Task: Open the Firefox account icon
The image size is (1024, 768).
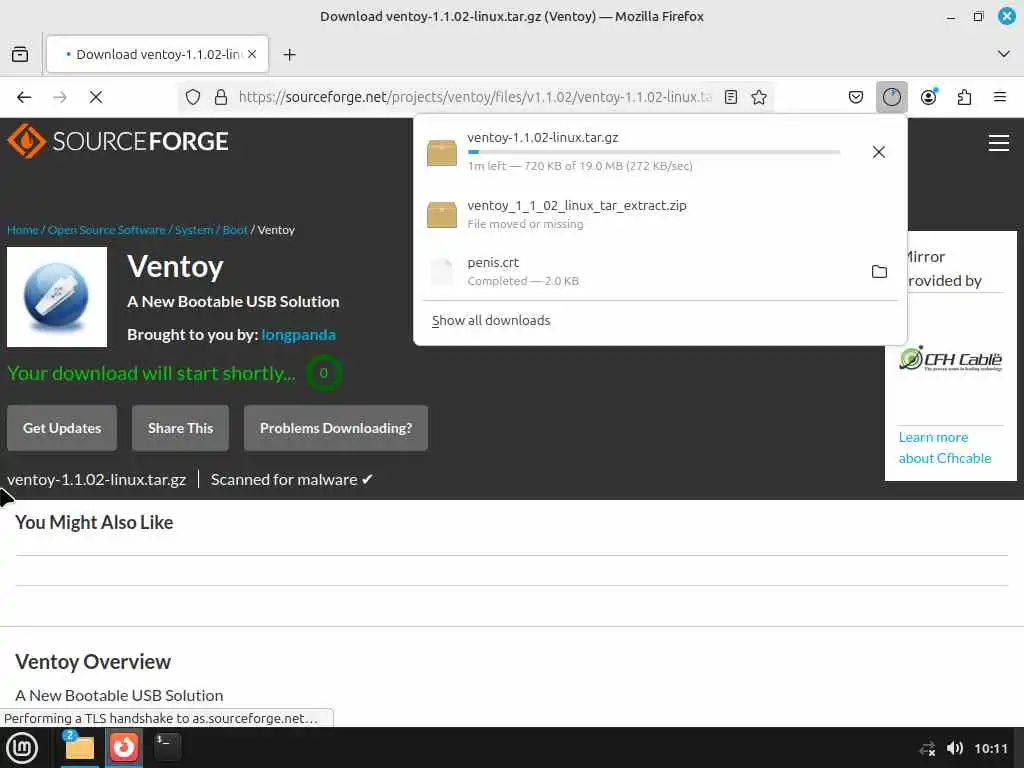Action: 929,97
